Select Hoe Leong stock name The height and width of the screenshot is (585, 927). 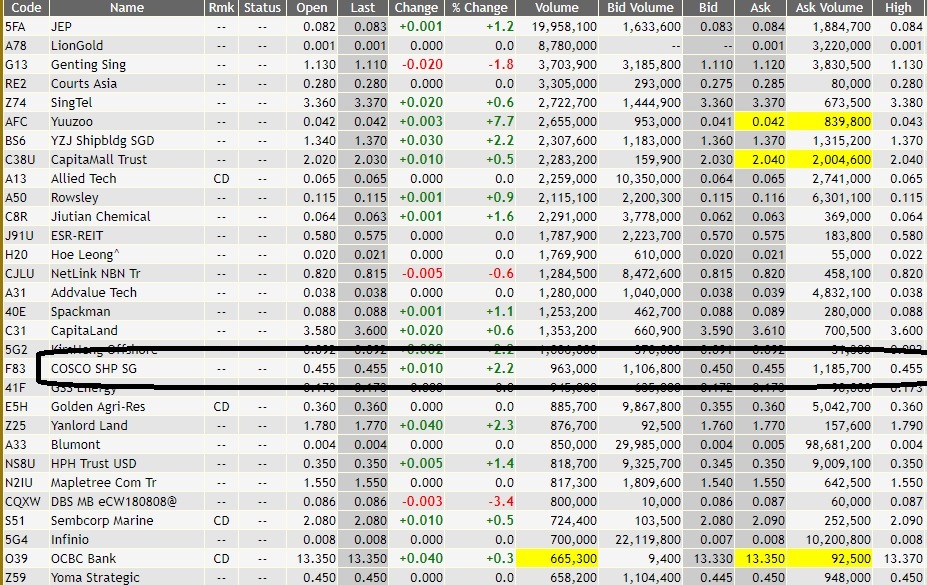(85, 255)
